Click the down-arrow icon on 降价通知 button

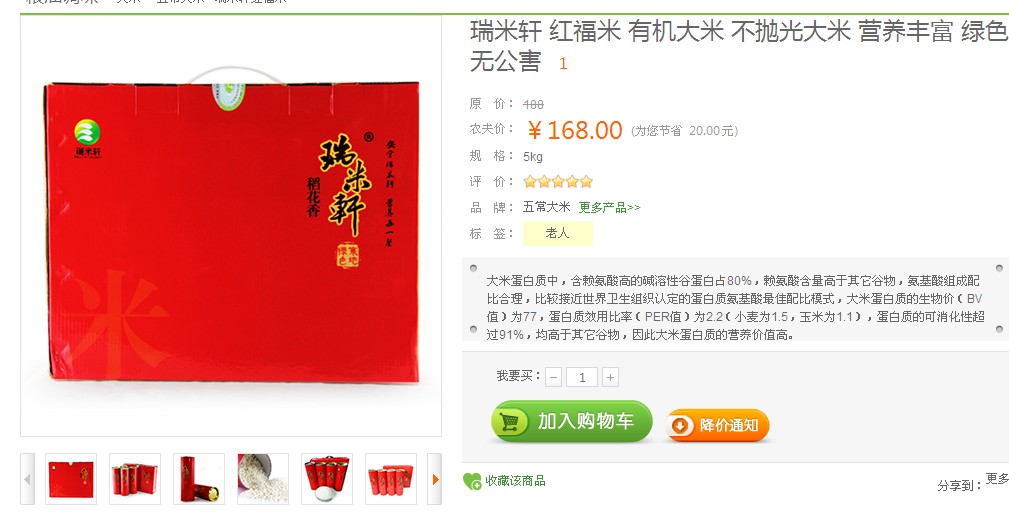(681, 425)
